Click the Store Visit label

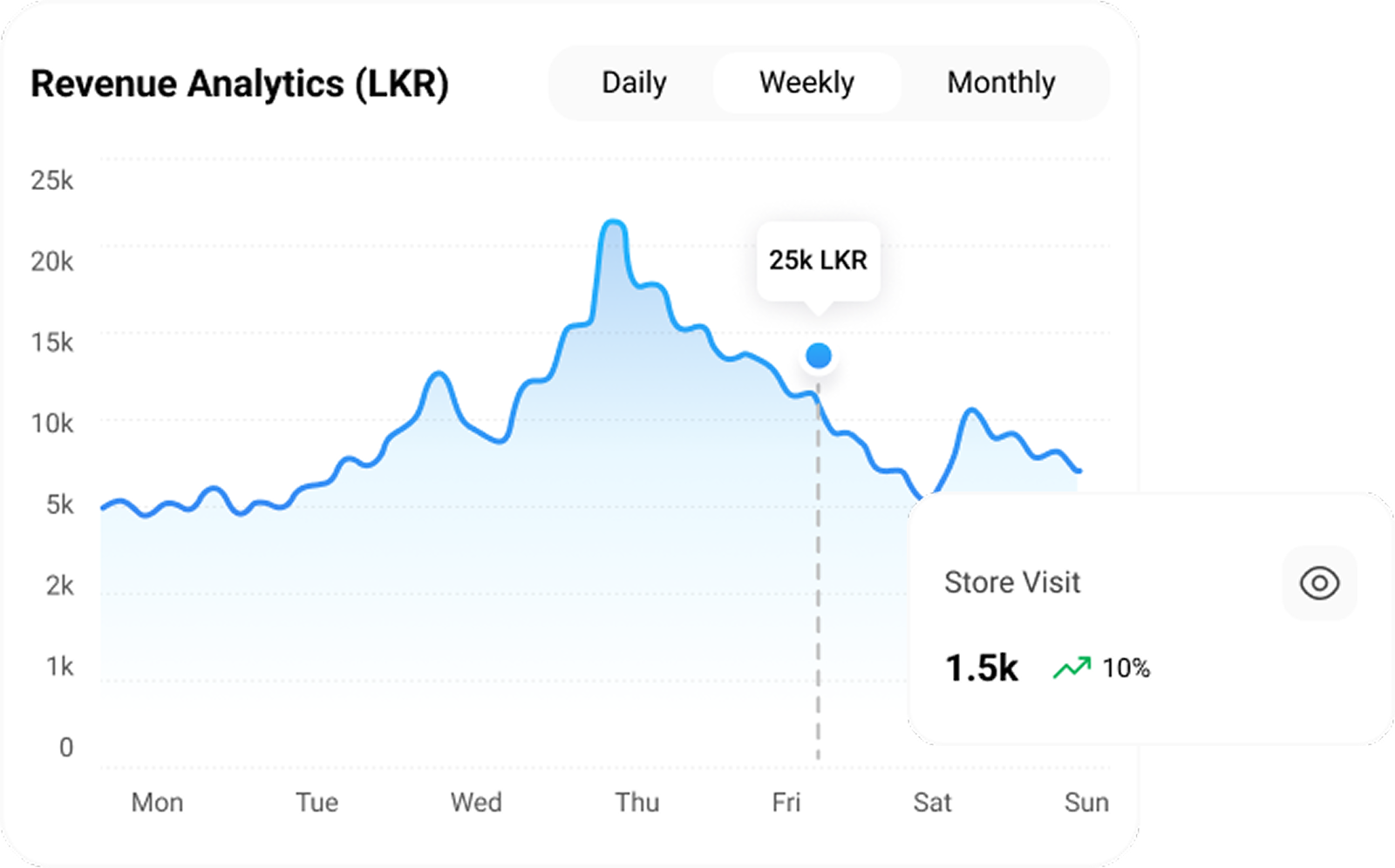(1012, 582)
